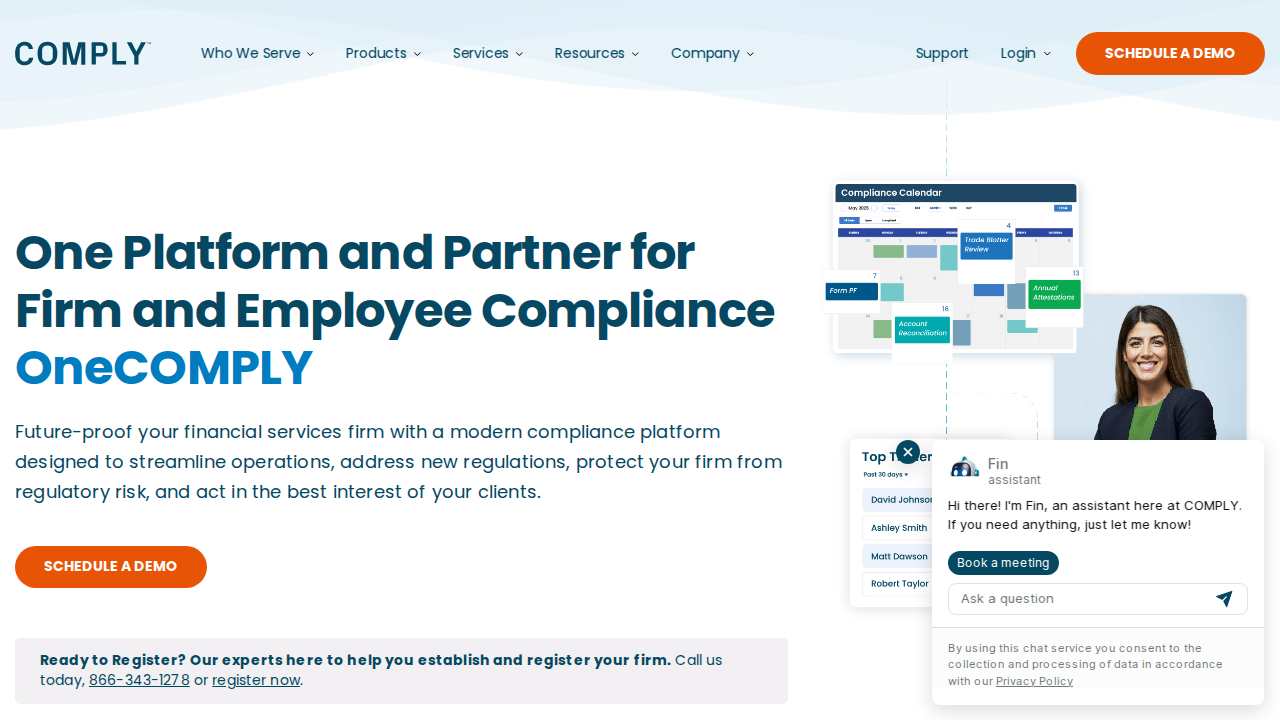Screen dimensions: 1280x720
Task: Click the Compliance Calendar image
Action: [x=955, y=267]
